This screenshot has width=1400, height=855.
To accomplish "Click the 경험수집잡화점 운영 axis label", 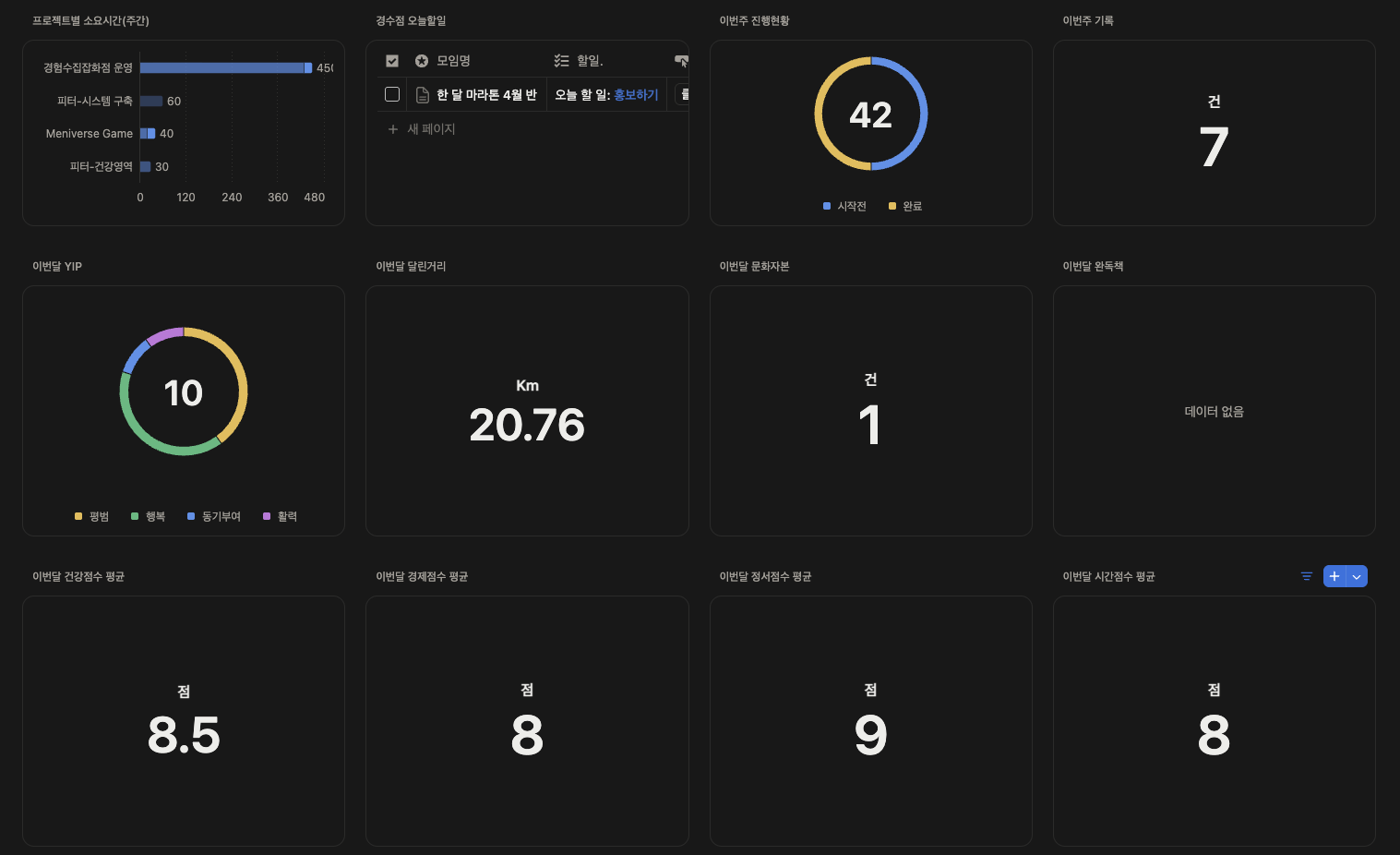I will tap(88, 68).
